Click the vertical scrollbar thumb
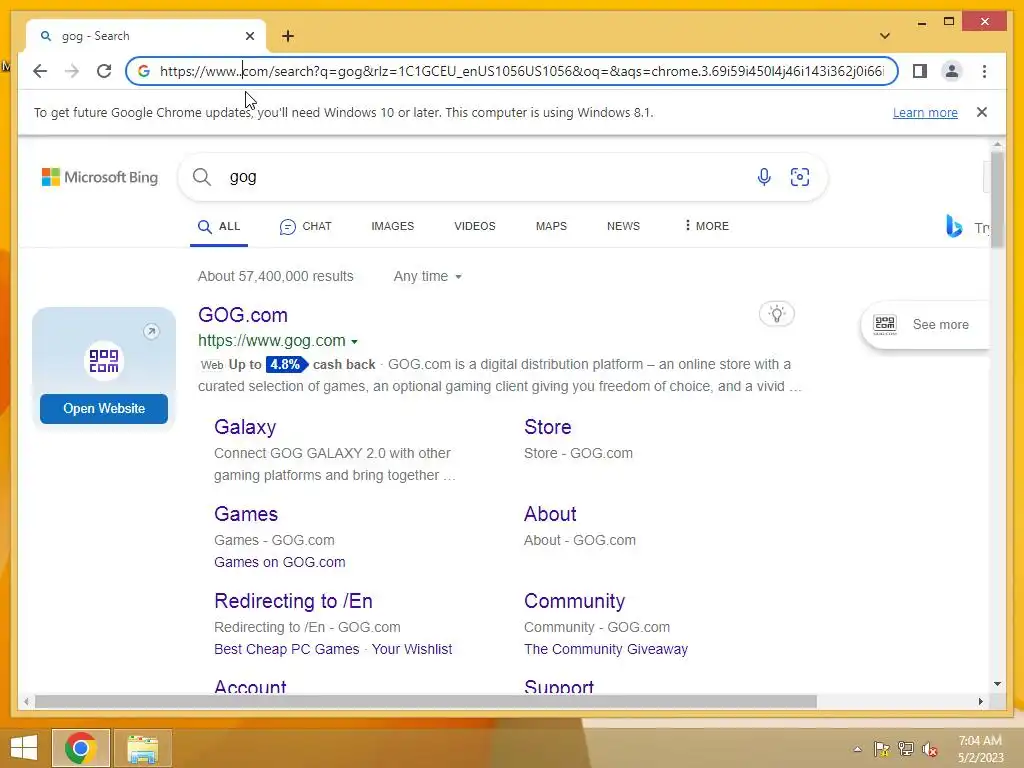This screenshot has width=1024, height=768. coord(997,199)
